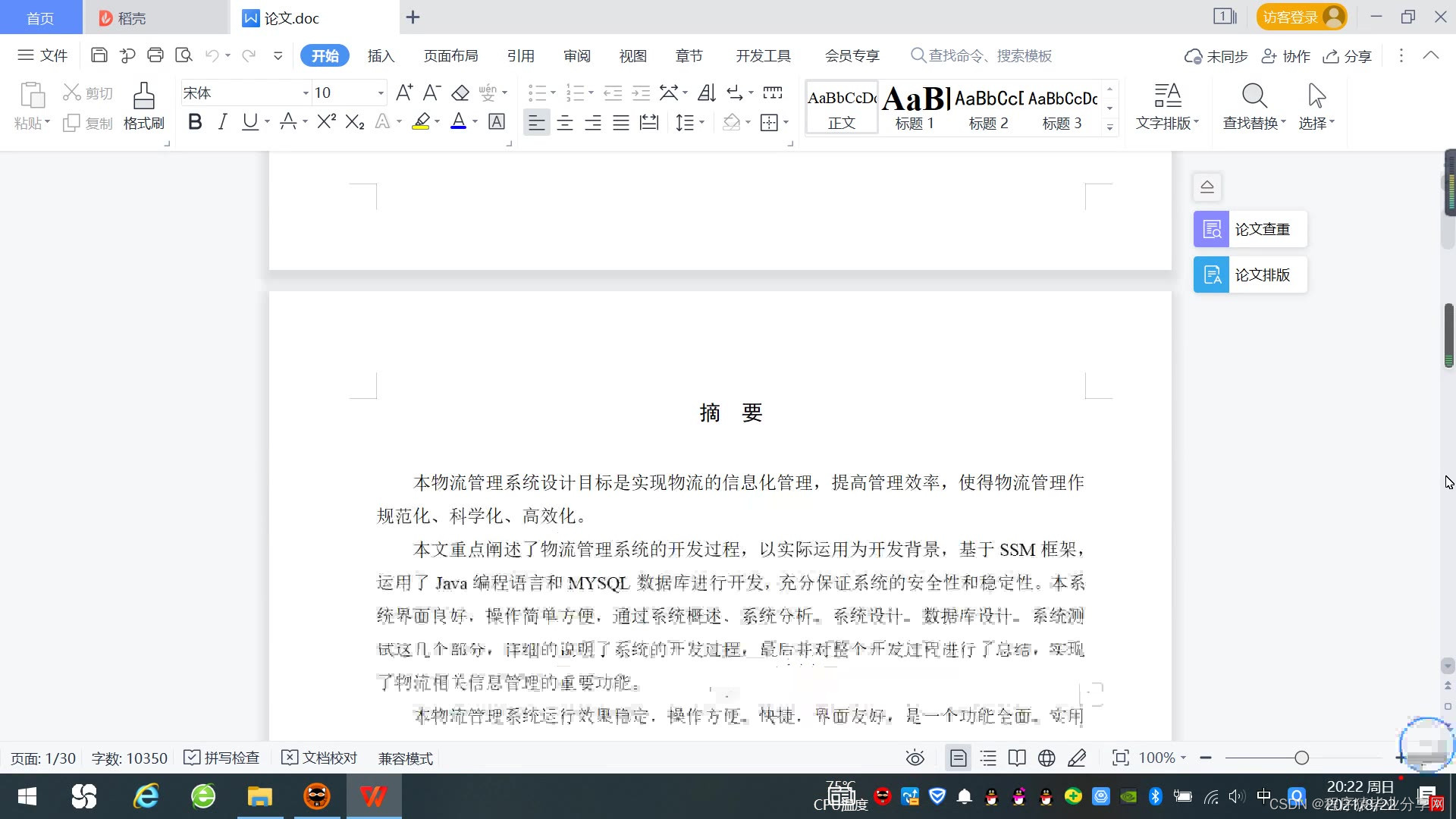Click the italic formatting icon
Screen dimensions: 1456x819
pyautogui.click(x=222, y=122)
